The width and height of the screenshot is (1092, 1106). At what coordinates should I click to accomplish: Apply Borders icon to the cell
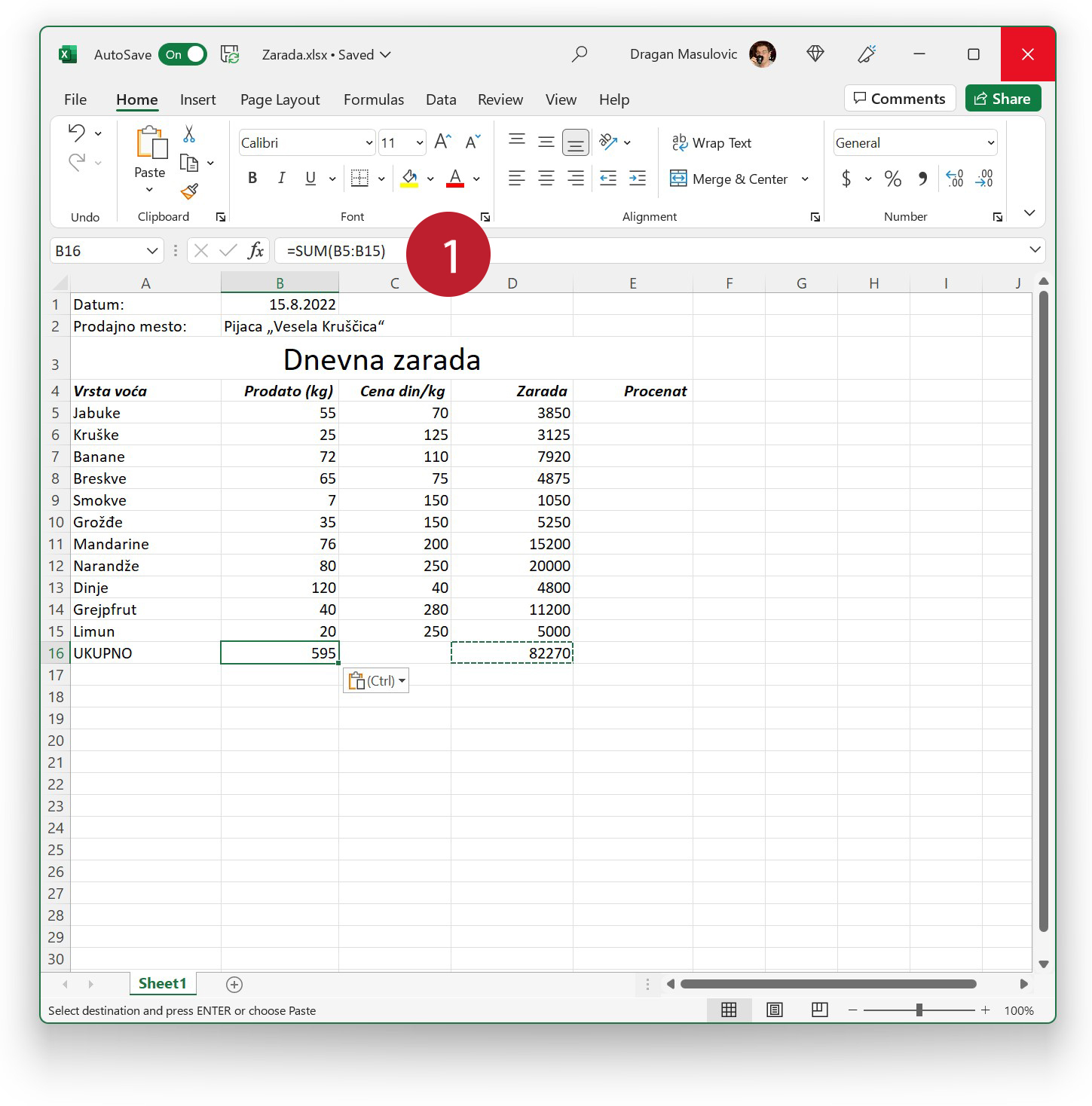tap(359, 179)
